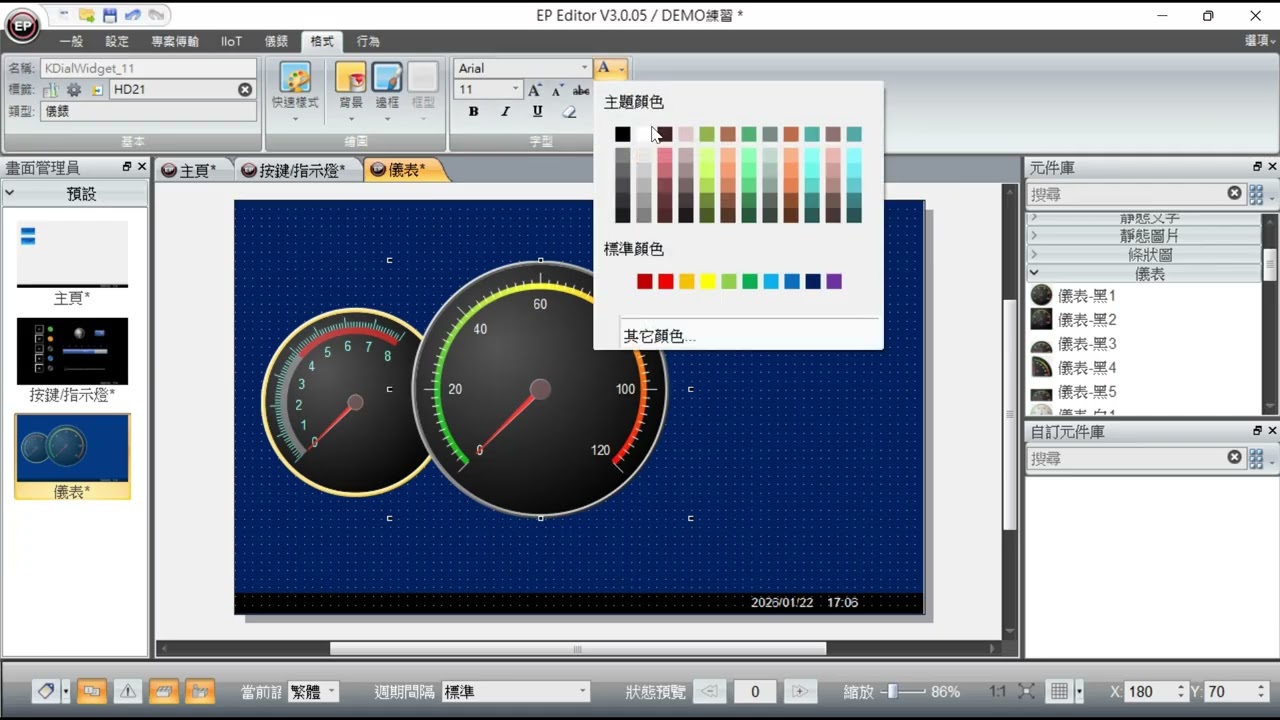Viewport: 1280px width, 720px height.
Task: Click the 背景 paint bucket icon
Action: pyautogui.click(x=351, y=77)
